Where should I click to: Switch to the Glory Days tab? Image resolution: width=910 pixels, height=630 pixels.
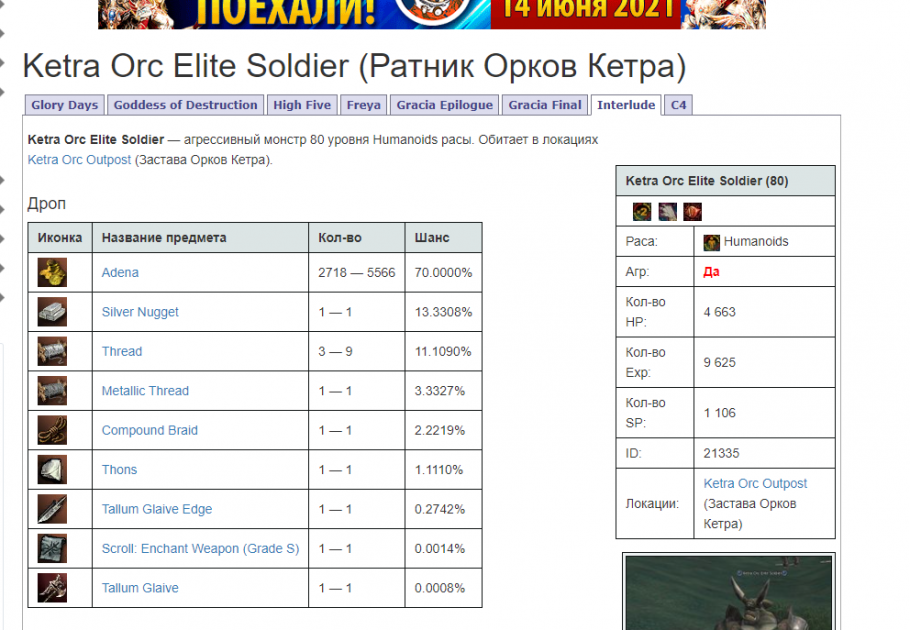pyautogui.click(x=65, y=105)
